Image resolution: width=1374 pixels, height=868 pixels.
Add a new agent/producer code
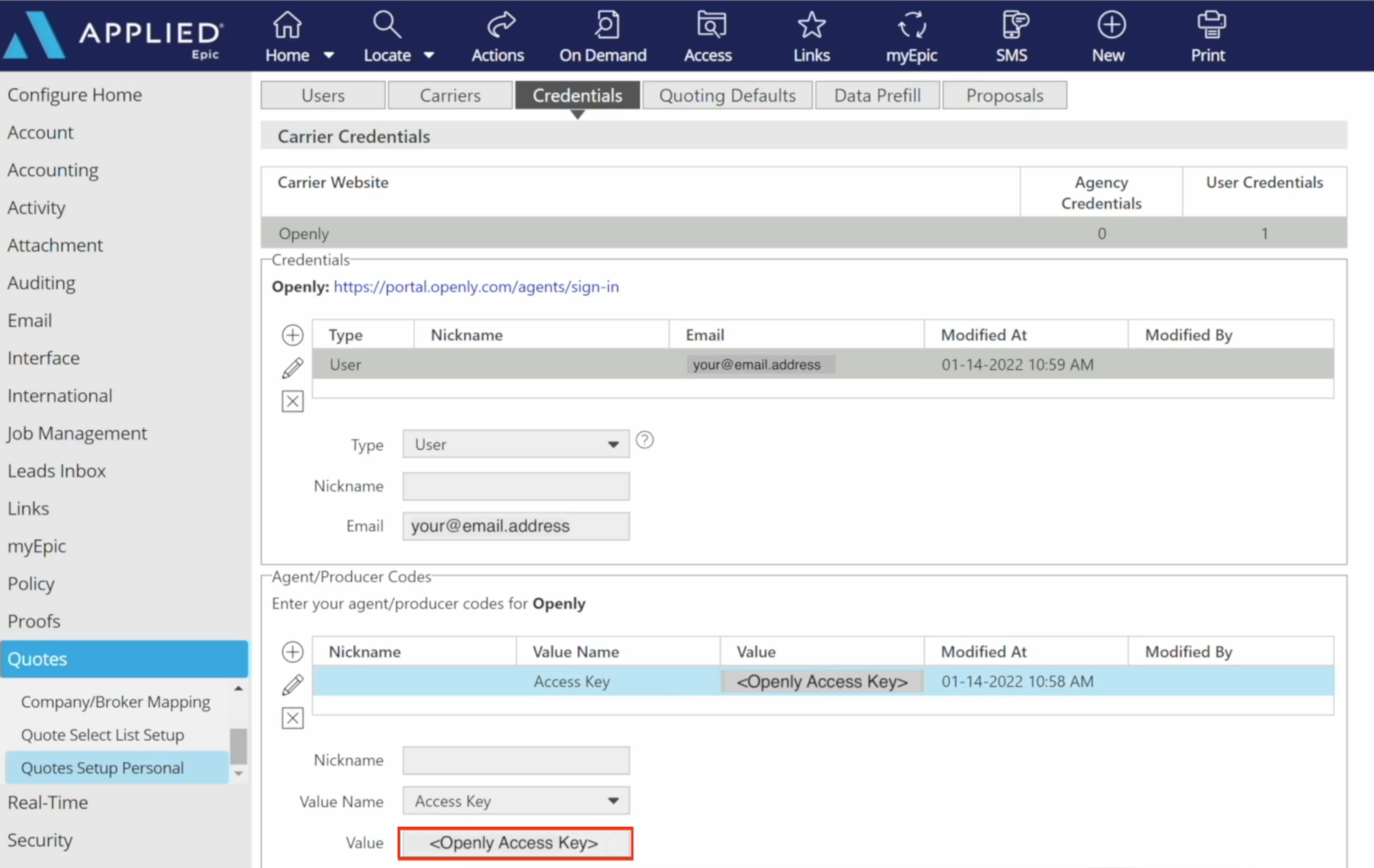293,652
